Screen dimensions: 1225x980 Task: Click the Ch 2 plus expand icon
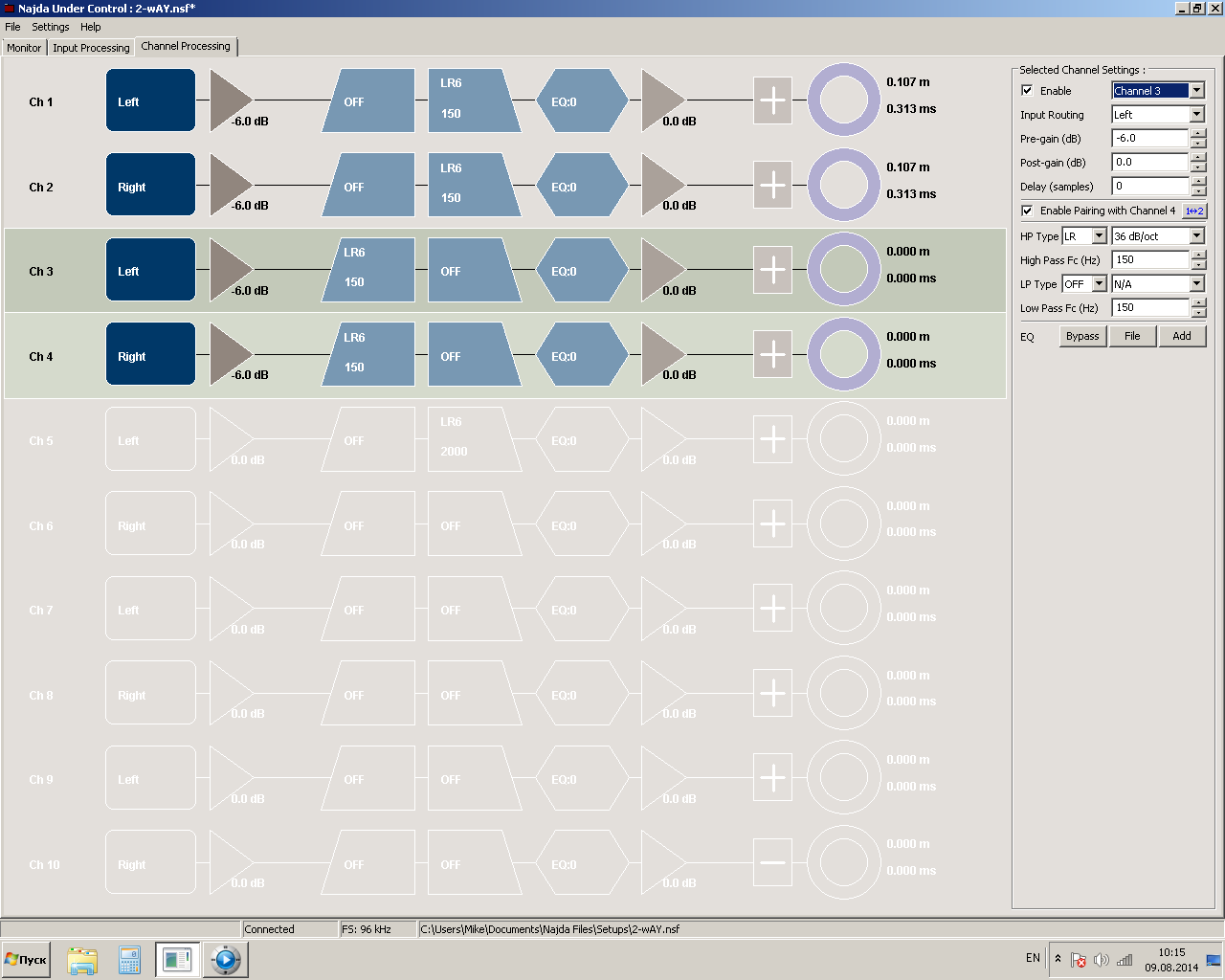coord(772,185)
